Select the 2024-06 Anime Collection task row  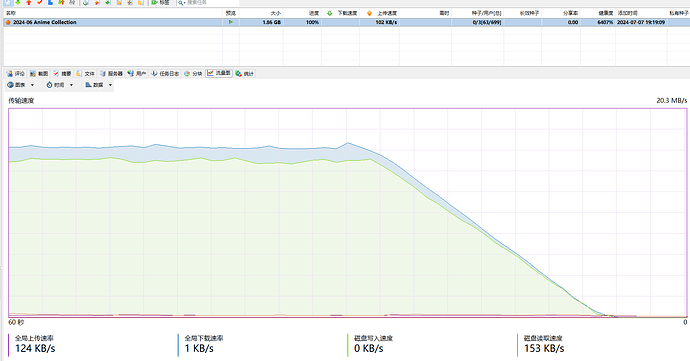pos(346,22)
